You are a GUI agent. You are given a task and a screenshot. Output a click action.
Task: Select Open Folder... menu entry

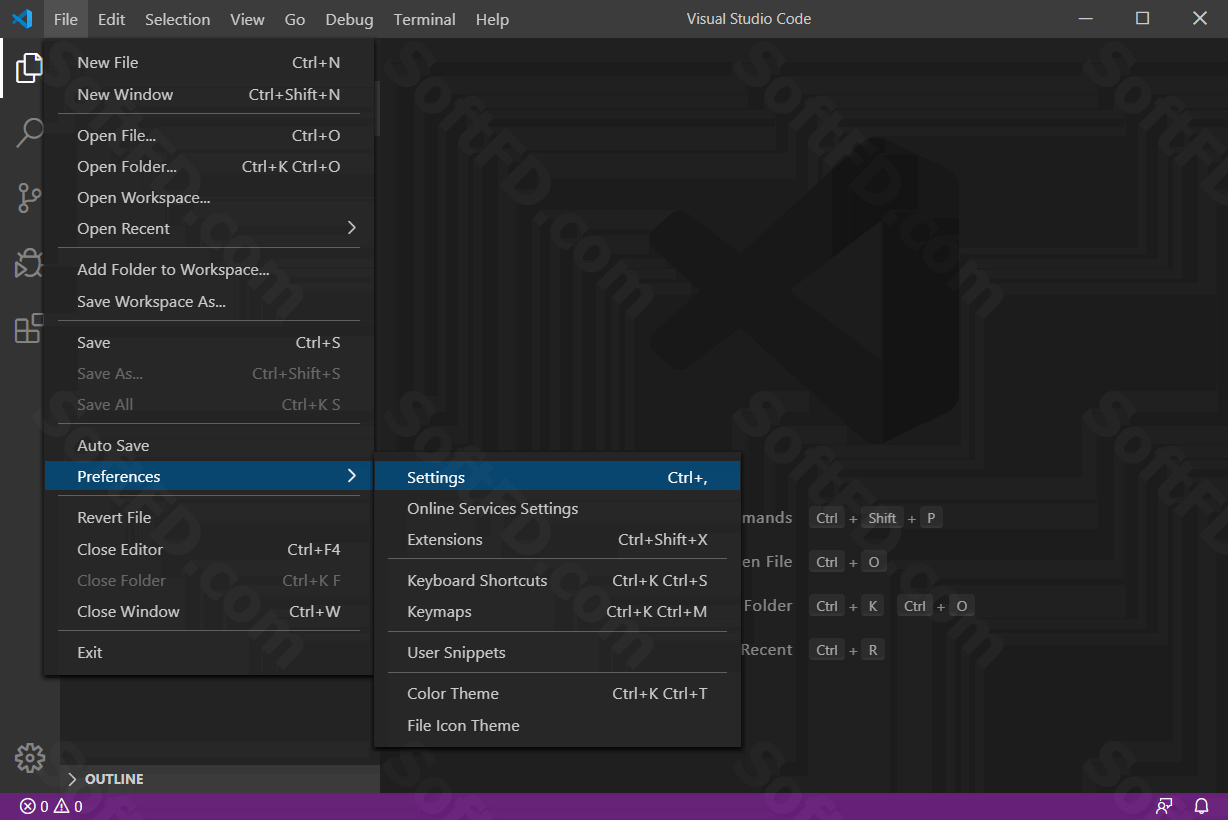[209, 166]
